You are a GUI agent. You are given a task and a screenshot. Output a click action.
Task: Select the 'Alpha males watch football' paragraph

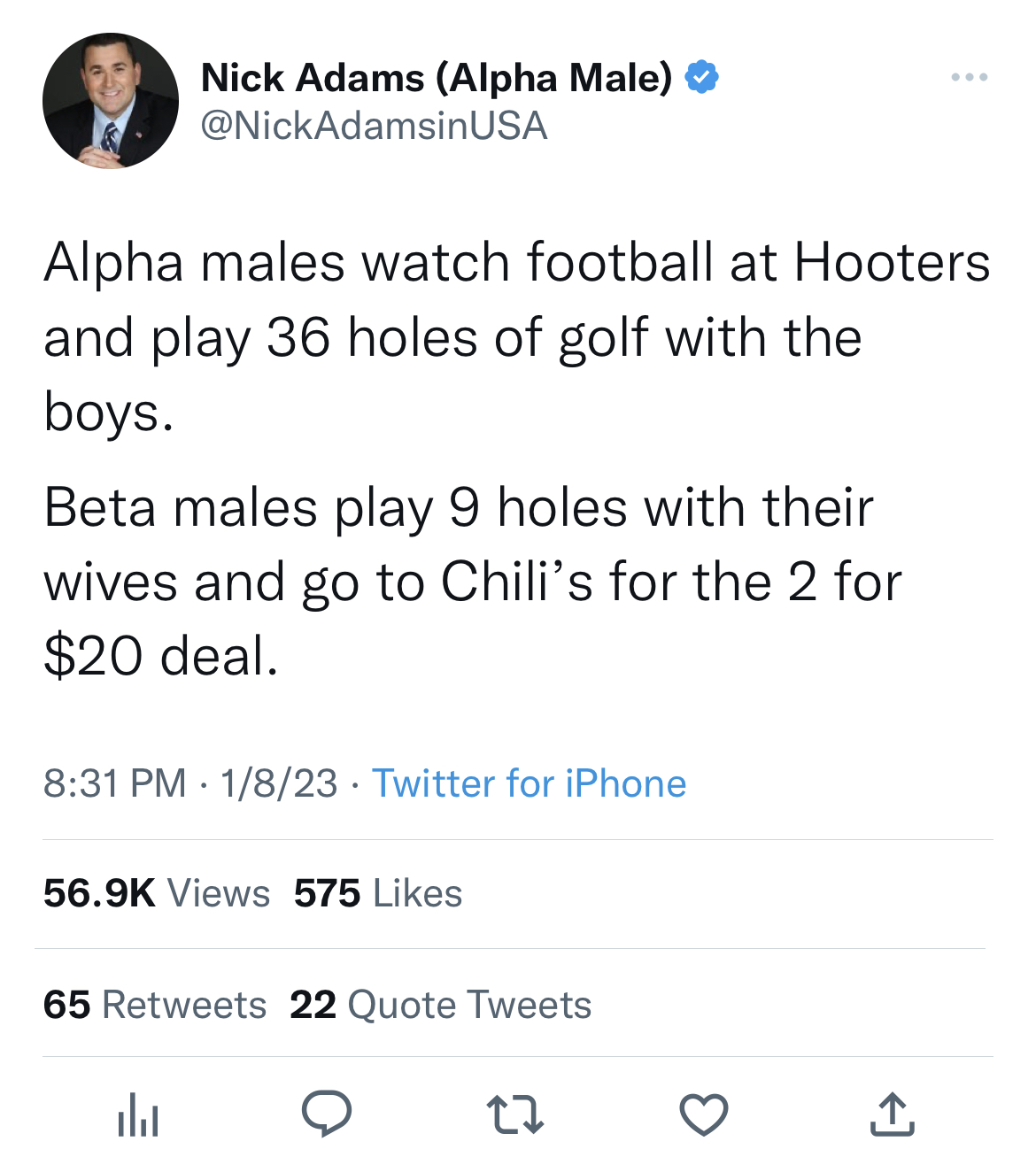pos(517,337)
